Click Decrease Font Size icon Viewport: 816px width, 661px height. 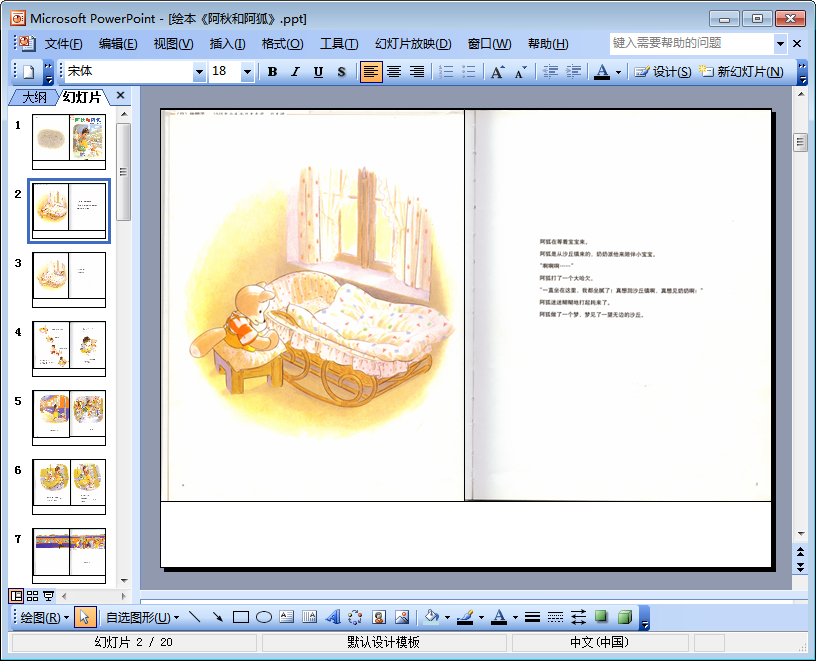point(520,72)
